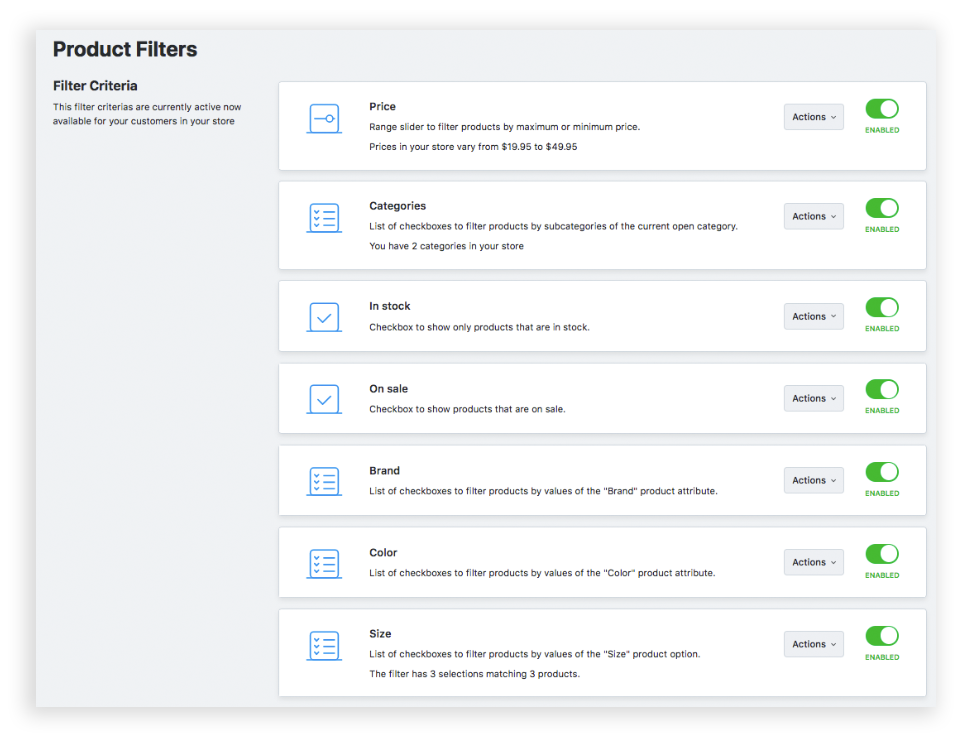Turn off the Categories filter toggle
Image resolution: width=967 pixels, height=742 pixels.
point(882,208)
